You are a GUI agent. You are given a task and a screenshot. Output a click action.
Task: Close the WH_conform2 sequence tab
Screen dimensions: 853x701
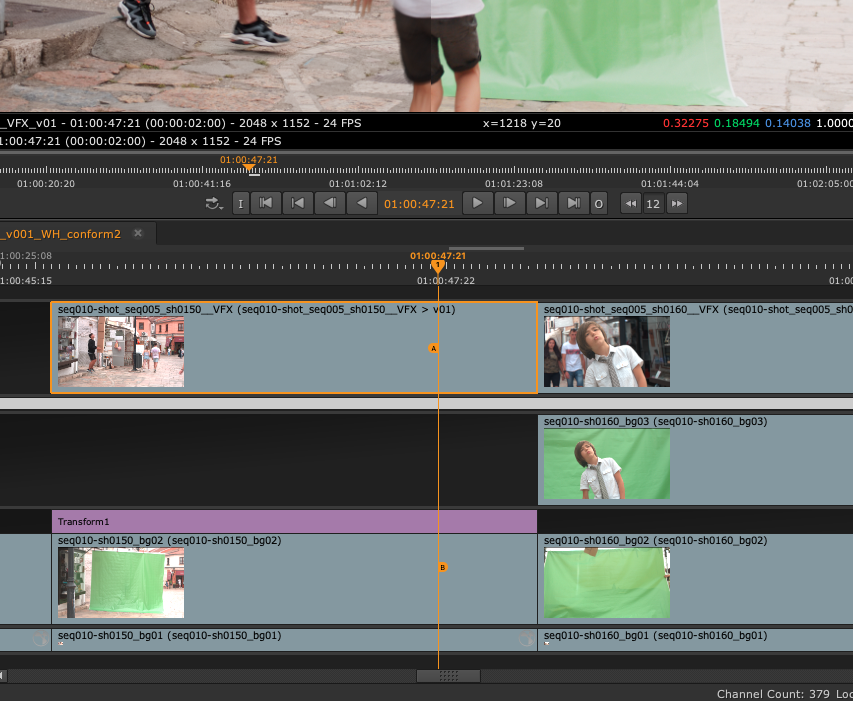pyautogui.click(x=138, y=233)
